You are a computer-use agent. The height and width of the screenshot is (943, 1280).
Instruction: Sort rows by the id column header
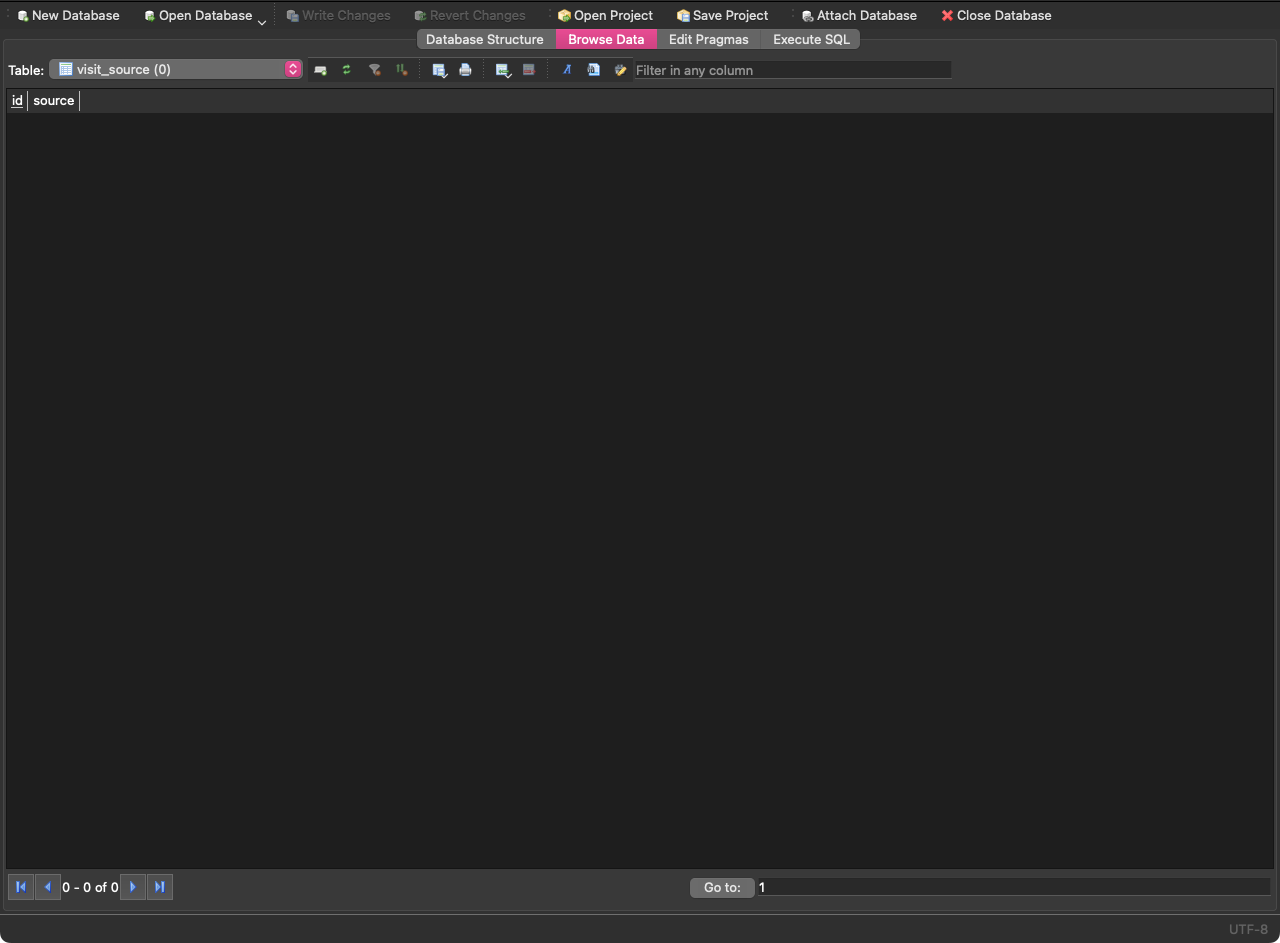pyautogui.click(x=17, y=100)
